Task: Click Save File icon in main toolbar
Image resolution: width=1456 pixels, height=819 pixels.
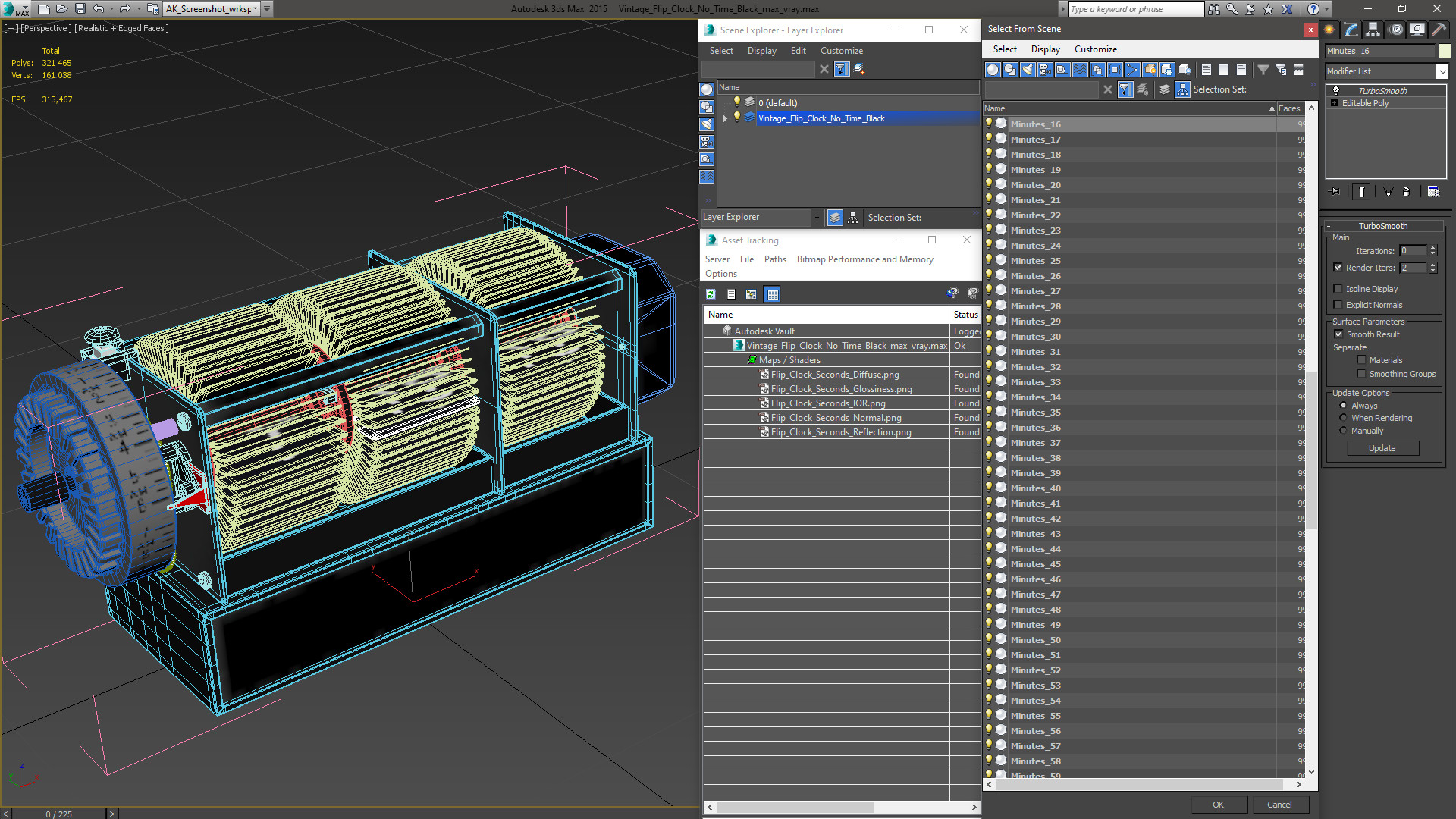Action: (80, 9)
